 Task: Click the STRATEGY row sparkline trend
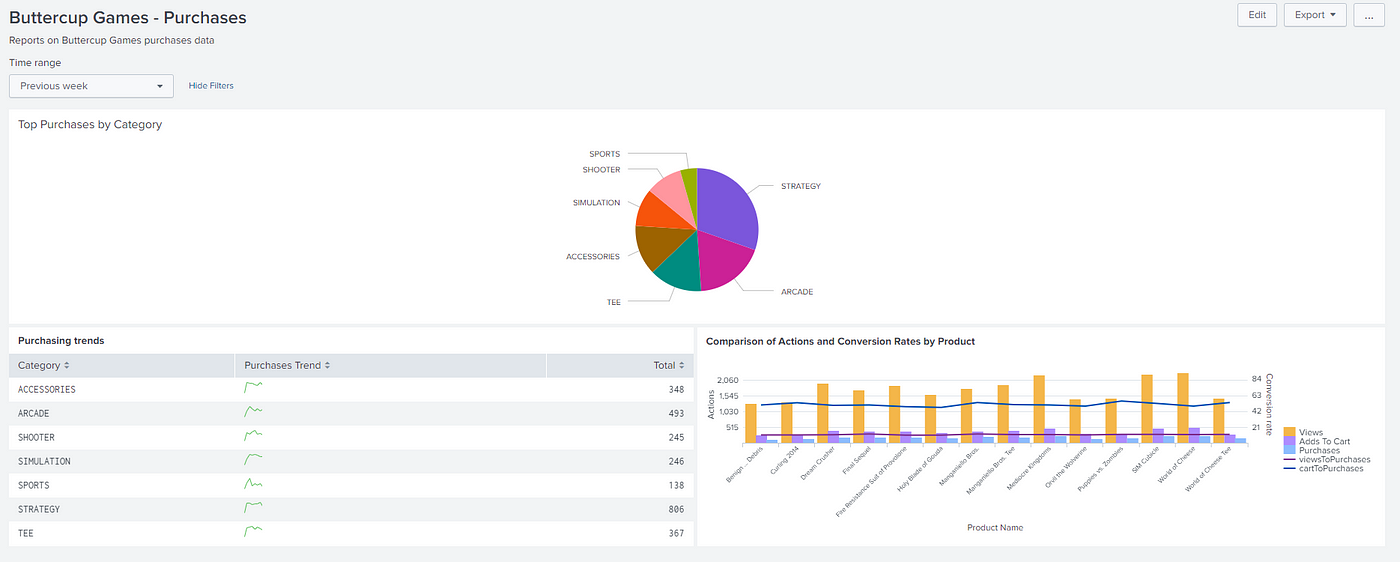coord(254,507)
